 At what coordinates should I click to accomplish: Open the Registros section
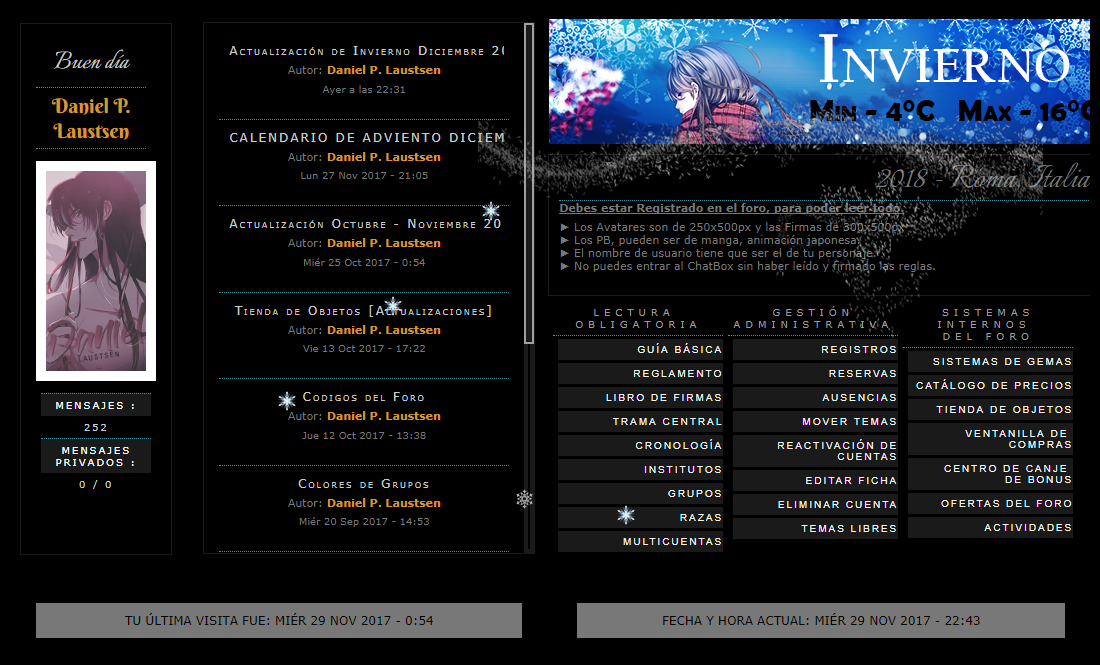pos(815,349)
